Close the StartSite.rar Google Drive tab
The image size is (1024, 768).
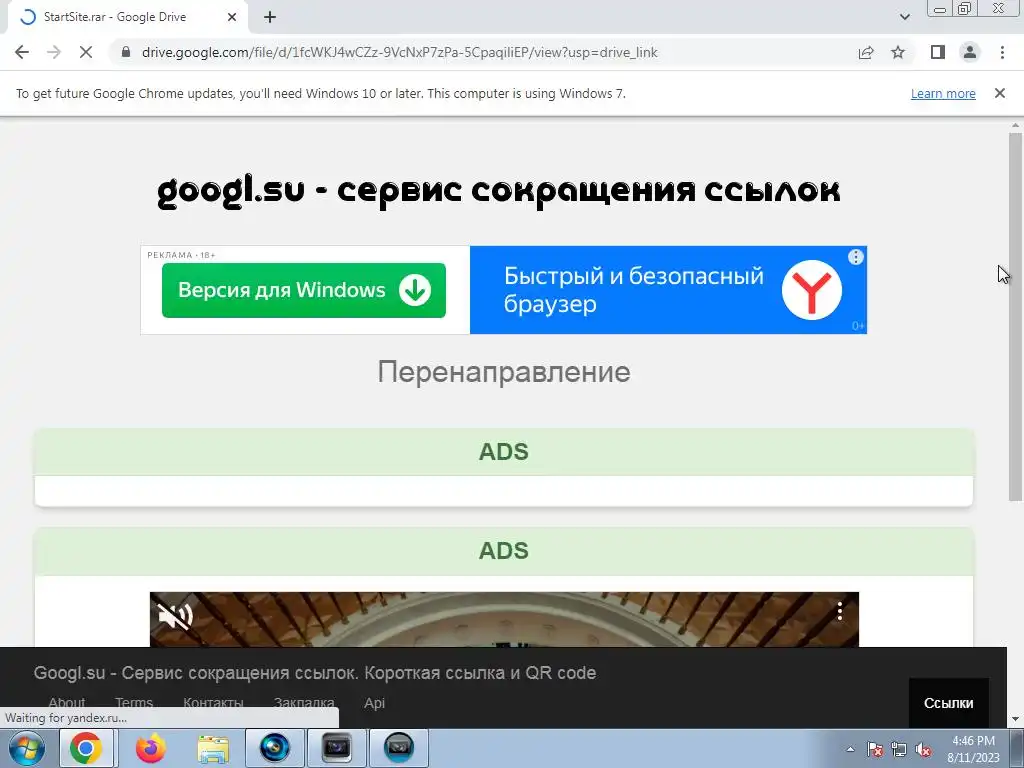point(232,17)
